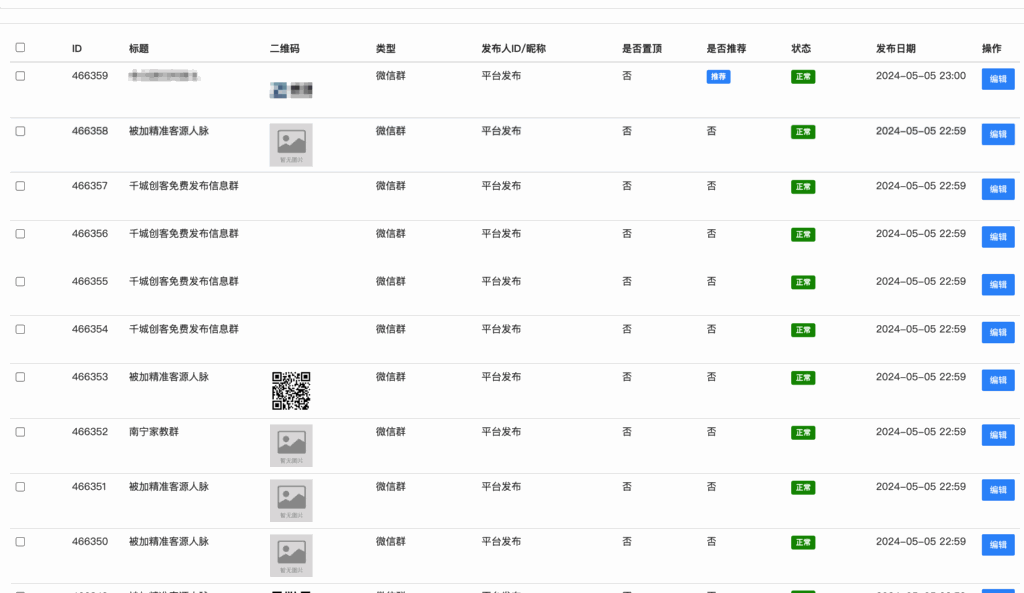Click the 正常 status badge on row 466358

pyautogui.click(x=803, y=131)
